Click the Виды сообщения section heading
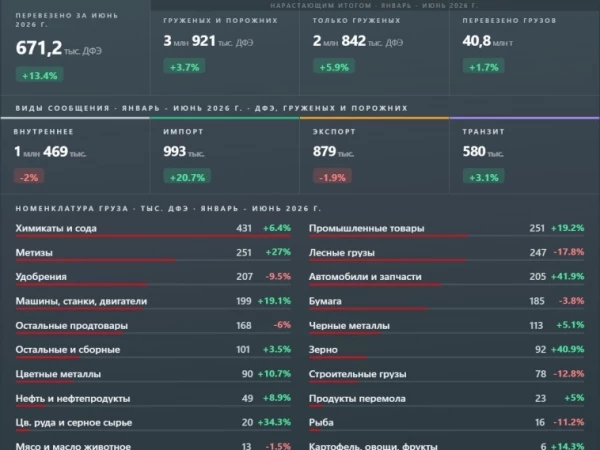 pos(212,108)
